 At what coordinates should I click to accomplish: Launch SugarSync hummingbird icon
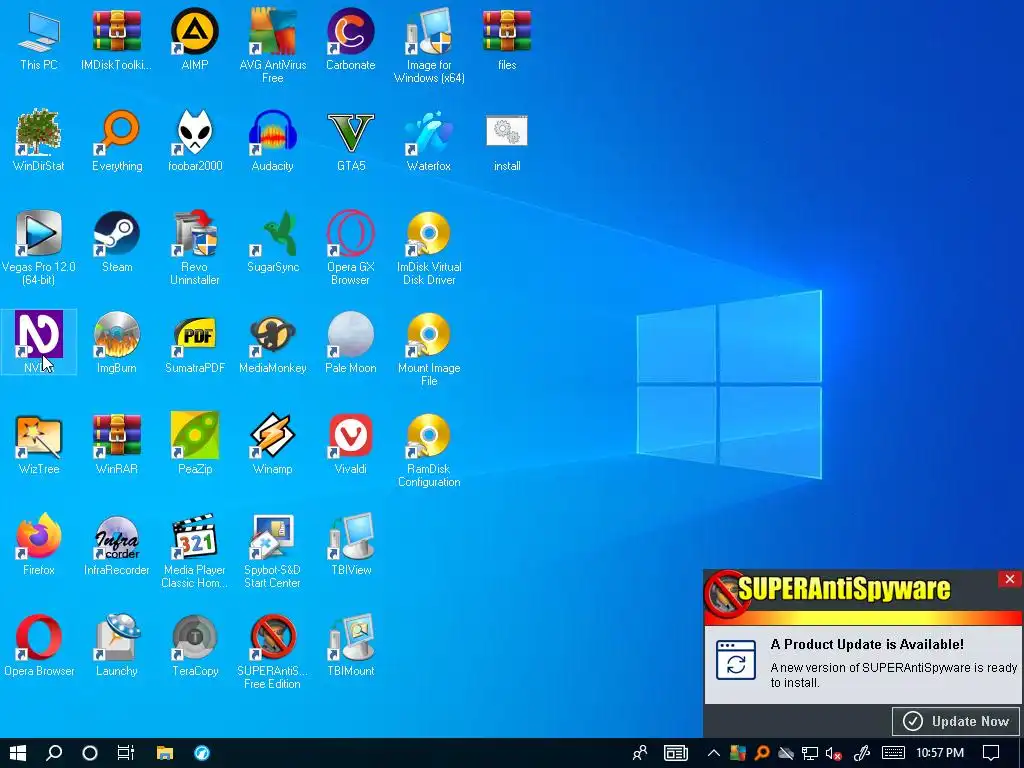[x=272, y=242]
